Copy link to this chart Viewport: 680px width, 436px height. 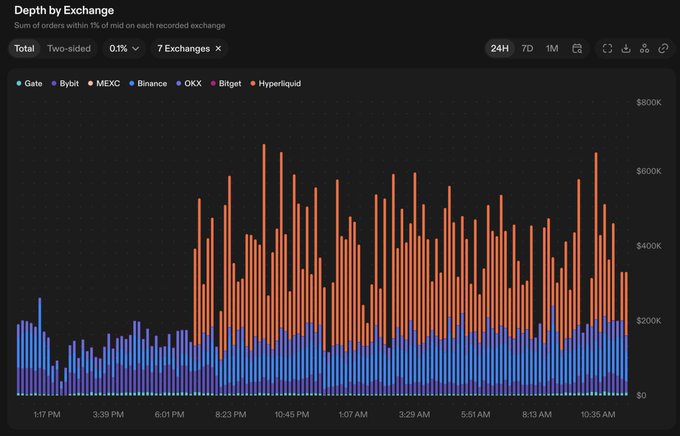click(x=663, y=49)
